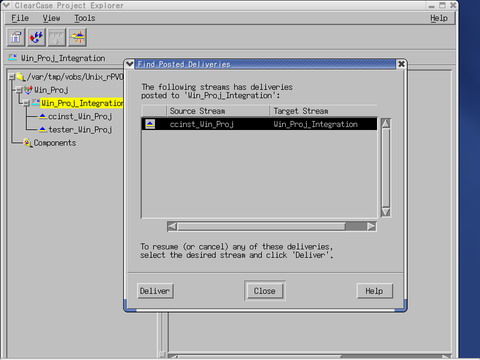Select ccinst_Win_Proj stream in the tree
This screenshot has height=360, width=480.
(x=80, y=116)
